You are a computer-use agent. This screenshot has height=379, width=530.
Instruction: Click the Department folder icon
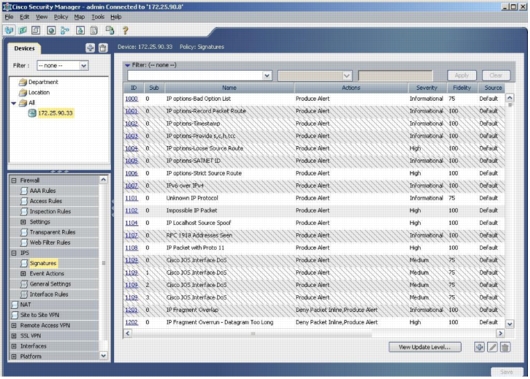click(x=23, y=82)
